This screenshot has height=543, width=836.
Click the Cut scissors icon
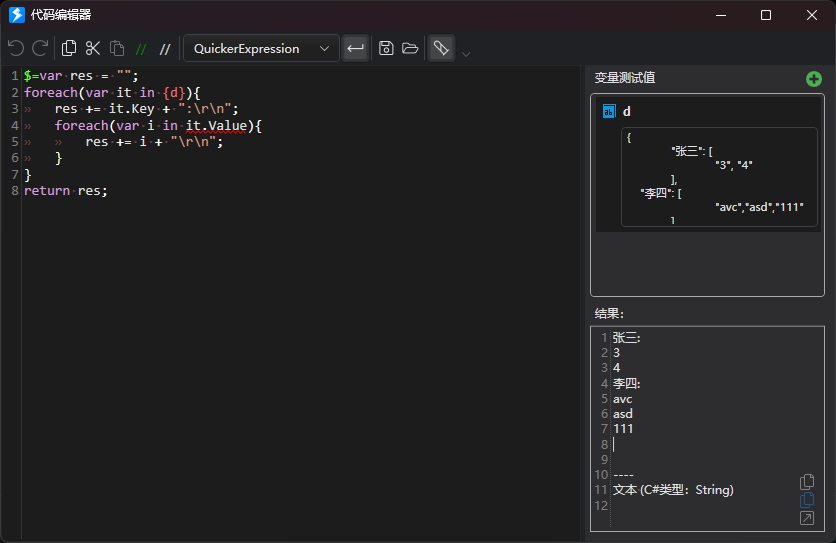(93, 49)
